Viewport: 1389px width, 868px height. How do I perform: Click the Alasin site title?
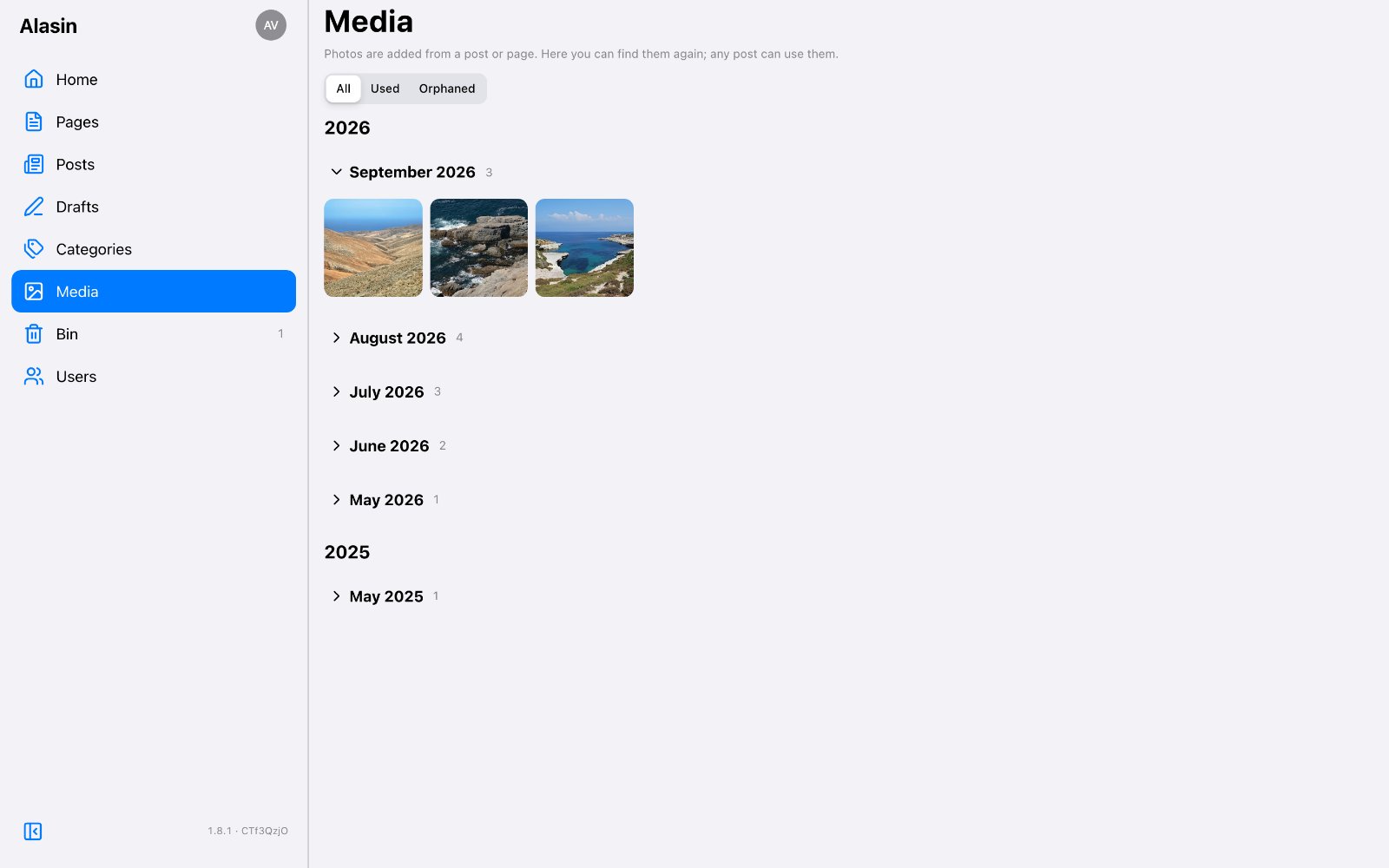tap(49, 26)
